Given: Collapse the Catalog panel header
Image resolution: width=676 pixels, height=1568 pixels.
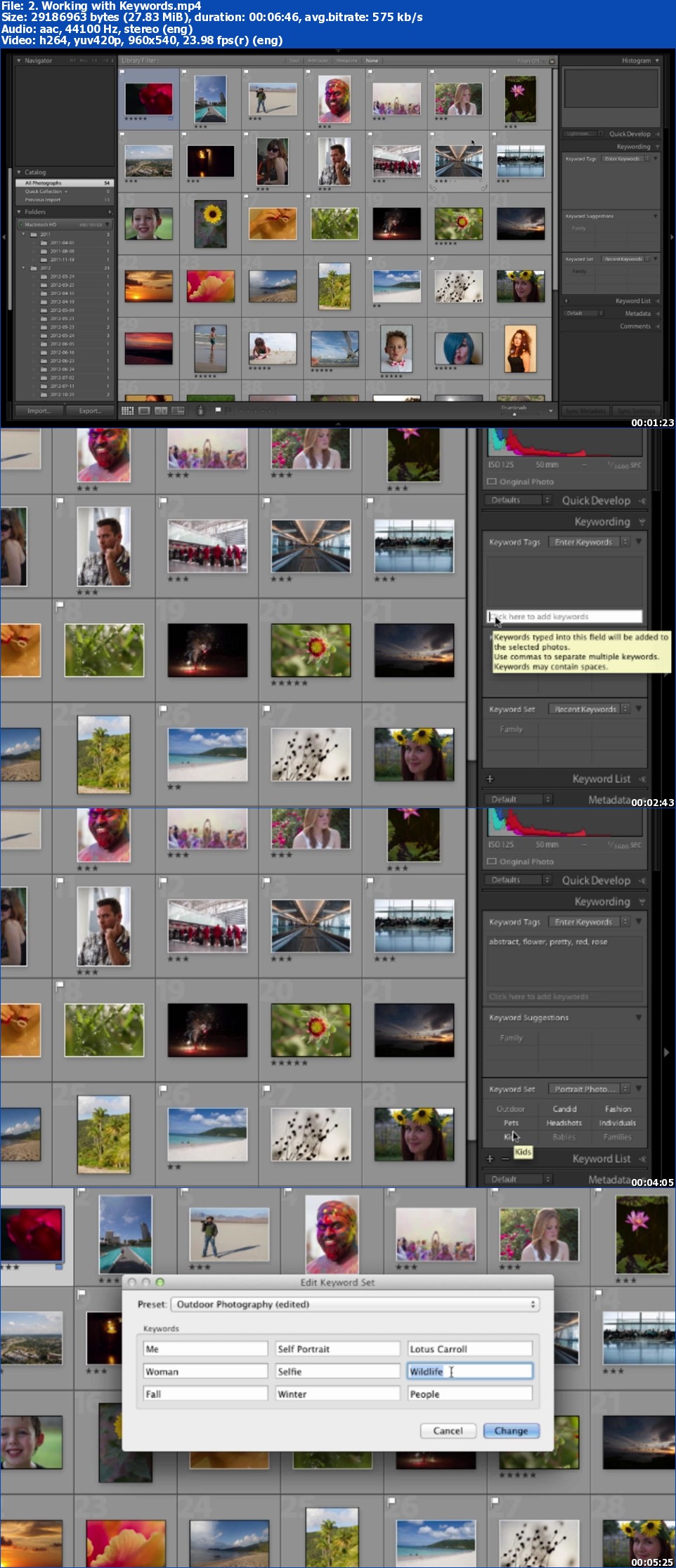Looking at the screenshot, I should tap(19, 172).
